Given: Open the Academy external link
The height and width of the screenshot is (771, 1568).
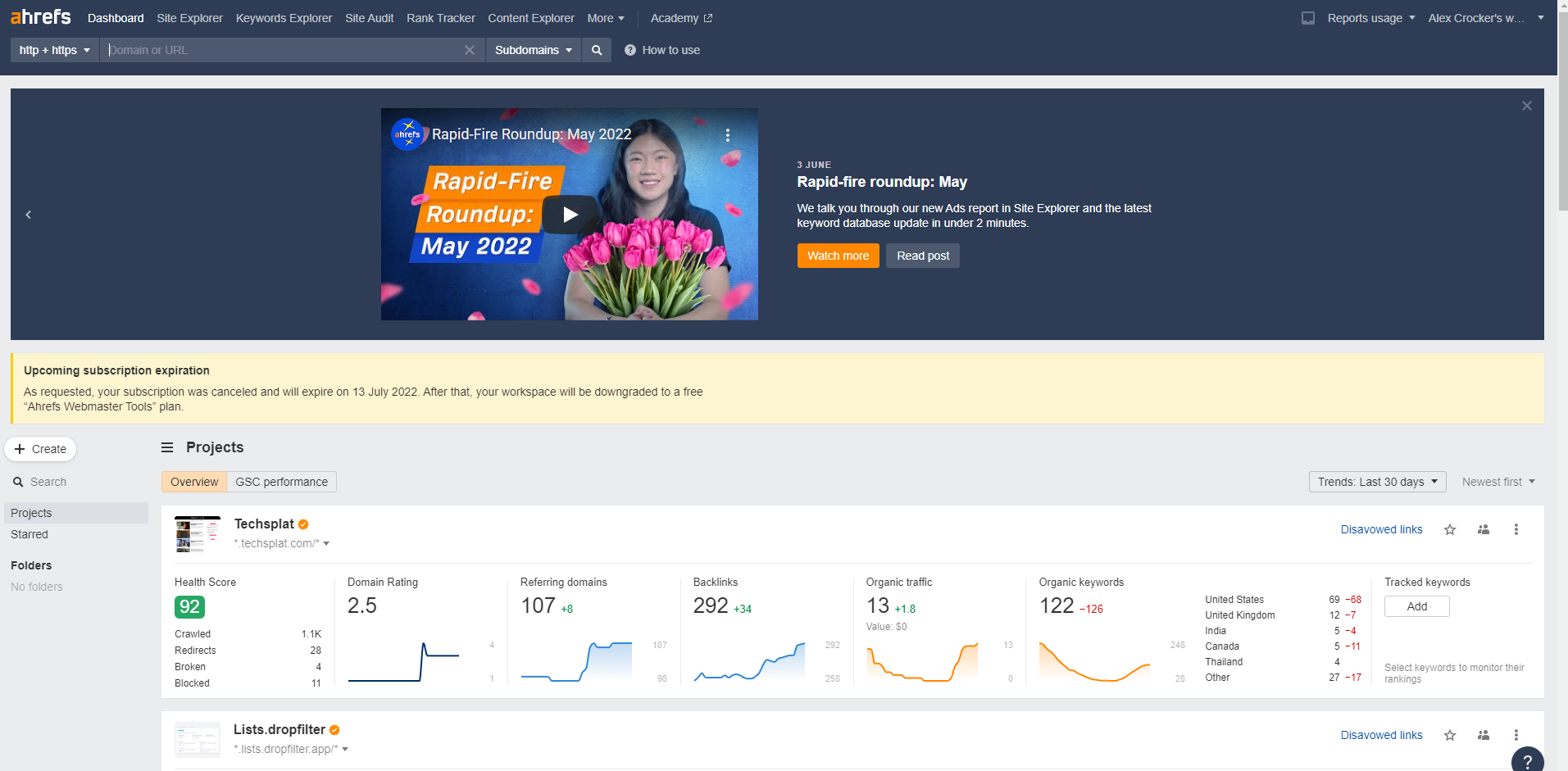Looking at the screenshot, I should (681, 18).
